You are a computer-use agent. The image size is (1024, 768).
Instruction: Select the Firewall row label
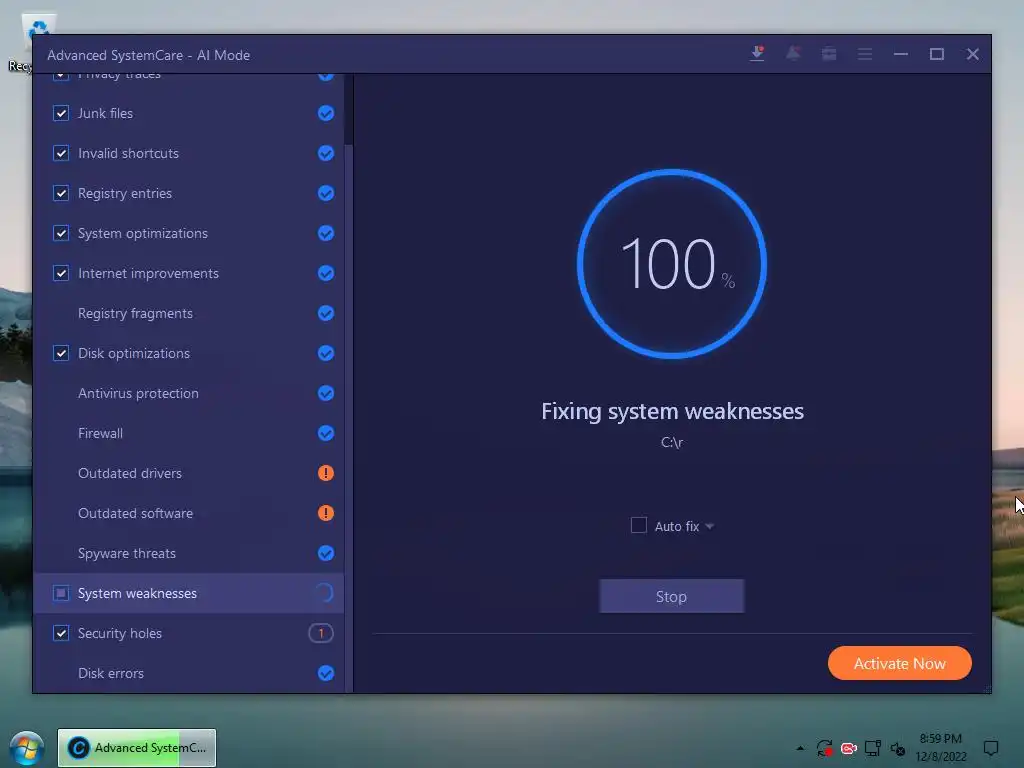point(101,433)
